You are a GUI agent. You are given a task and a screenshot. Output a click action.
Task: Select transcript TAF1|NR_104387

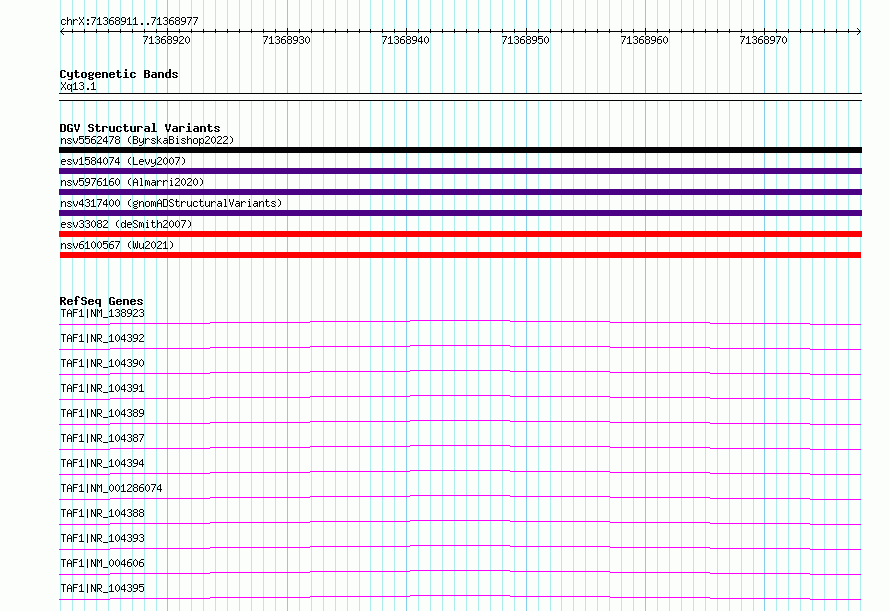102,438
